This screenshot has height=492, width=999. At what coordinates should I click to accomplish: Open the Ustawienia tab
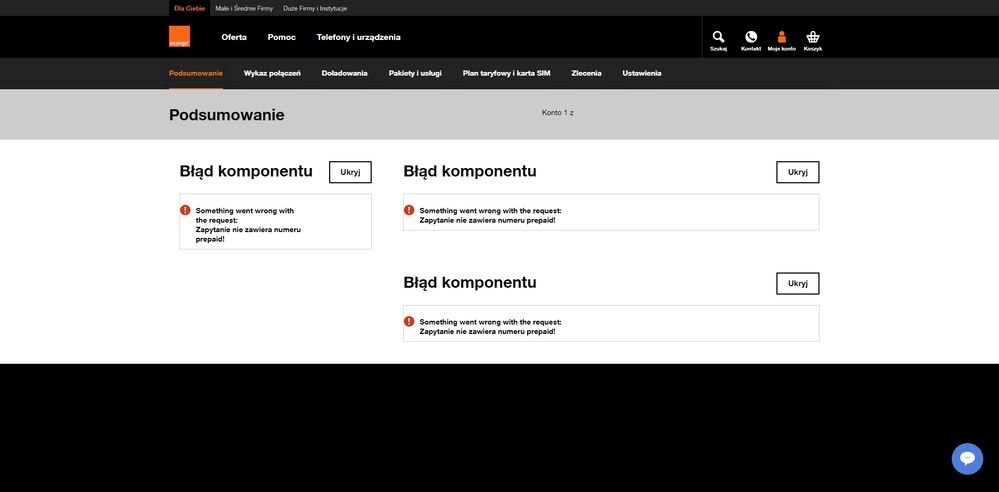point(641,73)
